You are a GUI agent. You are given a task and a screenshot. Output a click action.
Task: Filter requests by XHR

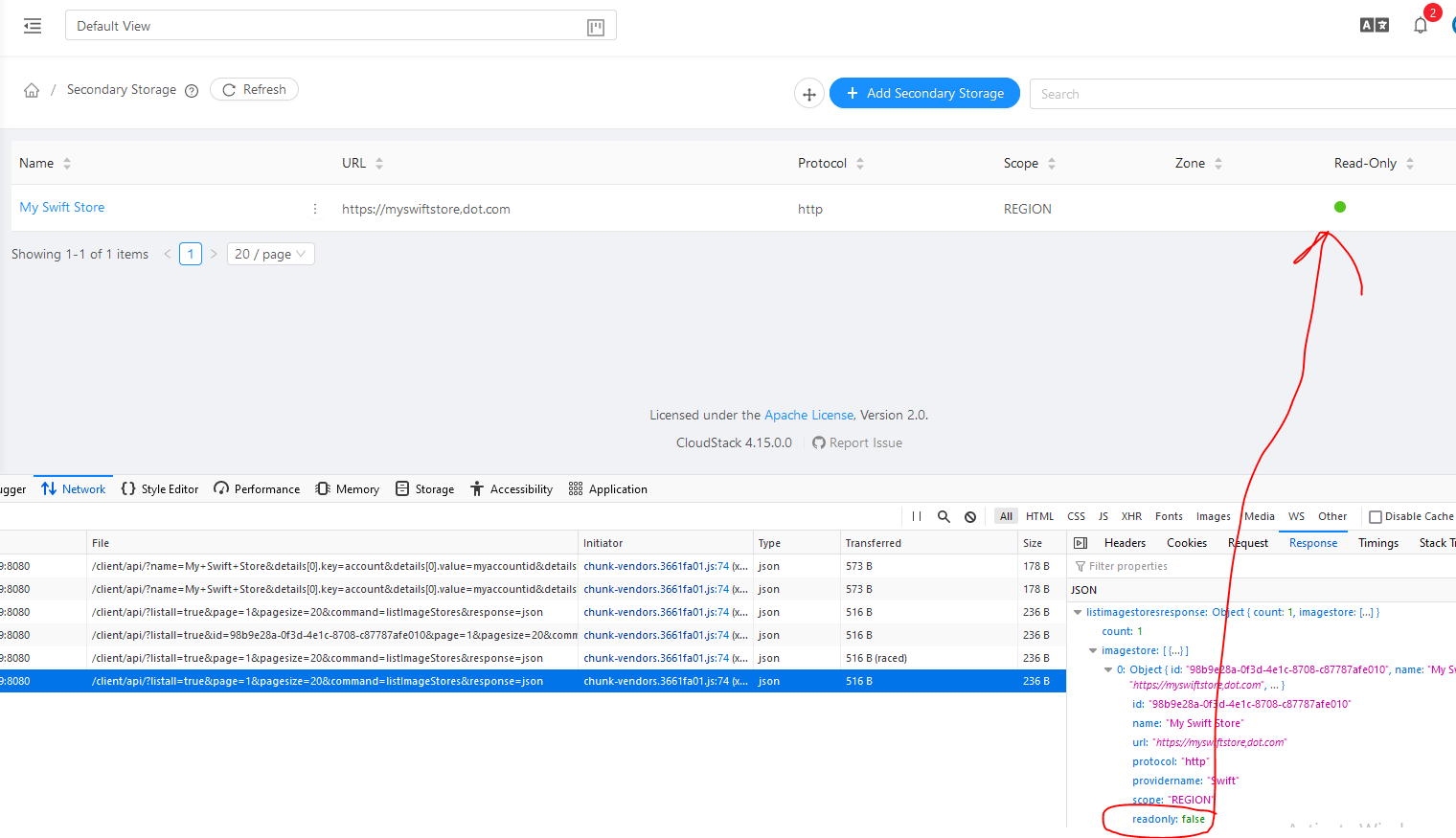(x=1131, y=516)
